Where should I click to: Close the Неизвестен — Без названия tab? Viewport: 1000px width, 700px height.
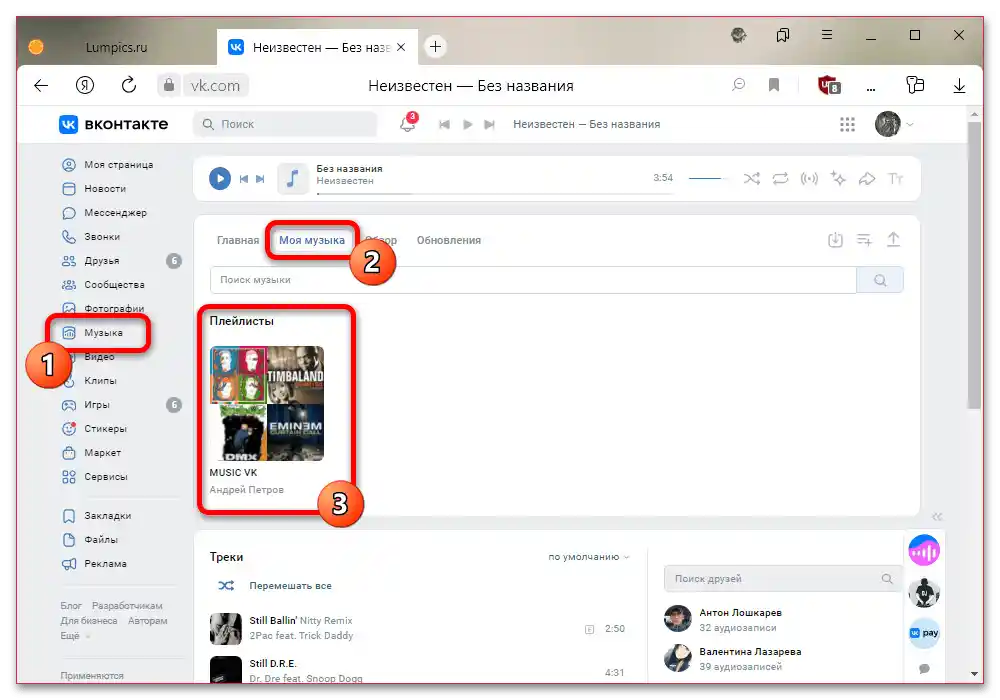coord(401,47)
